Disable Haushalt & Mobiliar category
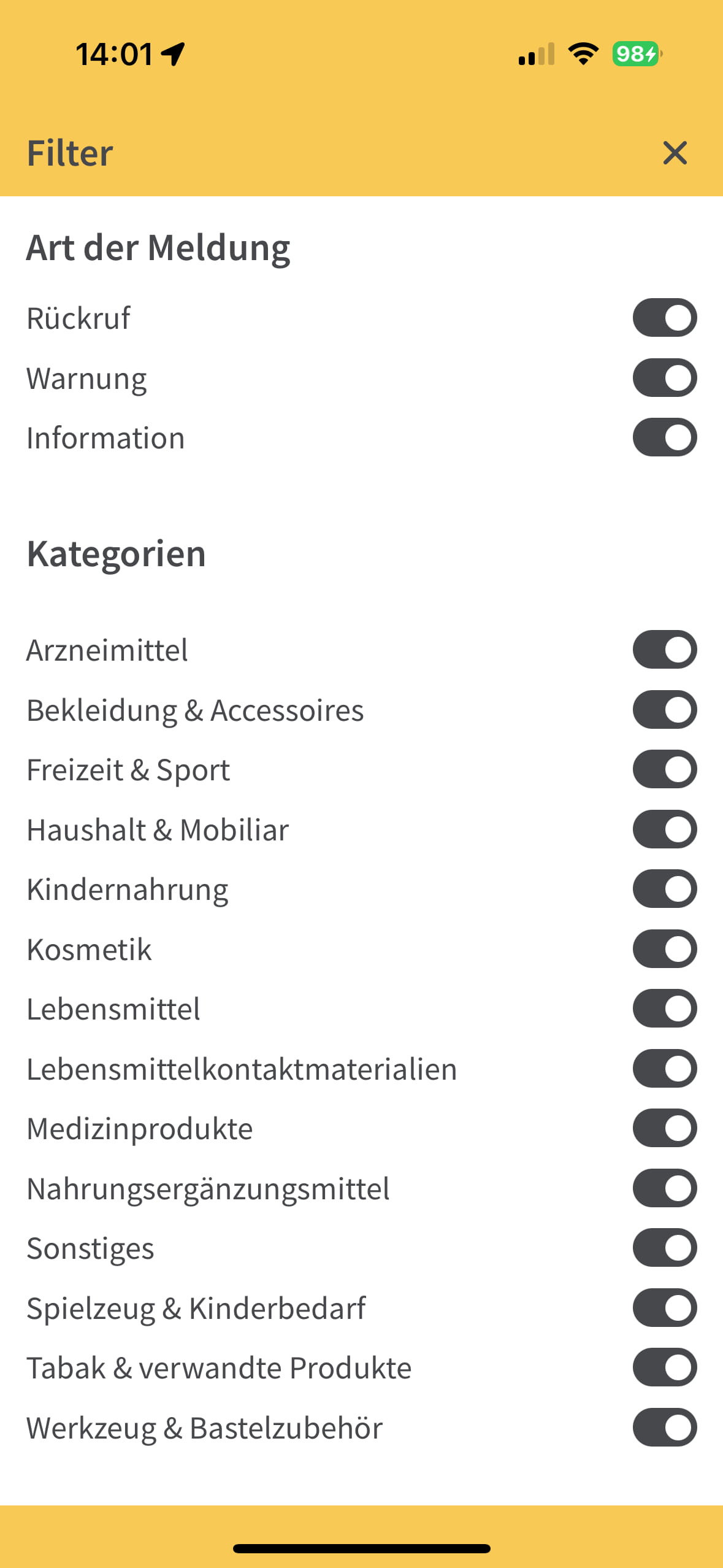Viewport: 723px width, 1568px height. click(x=665, y=829)
